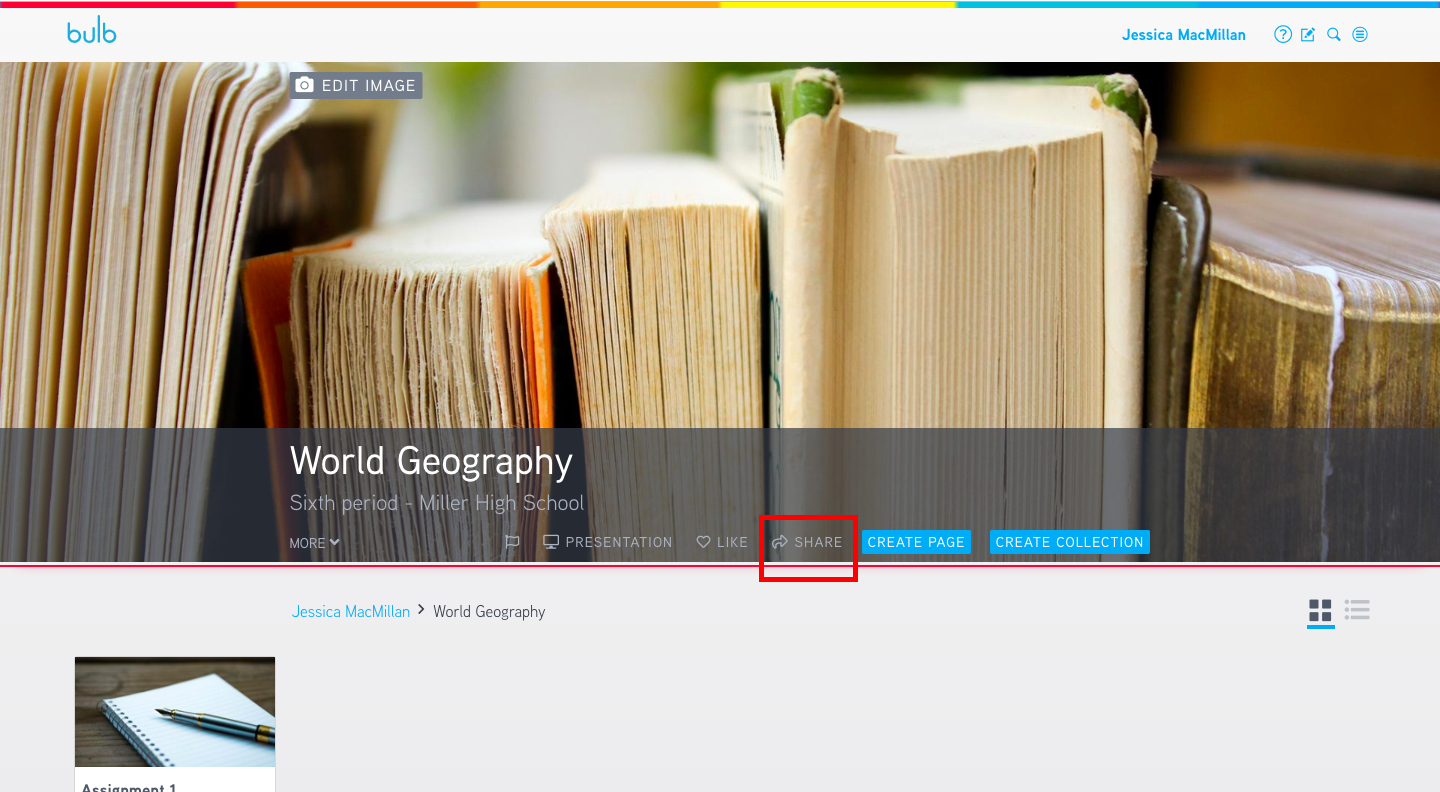Click the compose edit icon in header

1308,35
